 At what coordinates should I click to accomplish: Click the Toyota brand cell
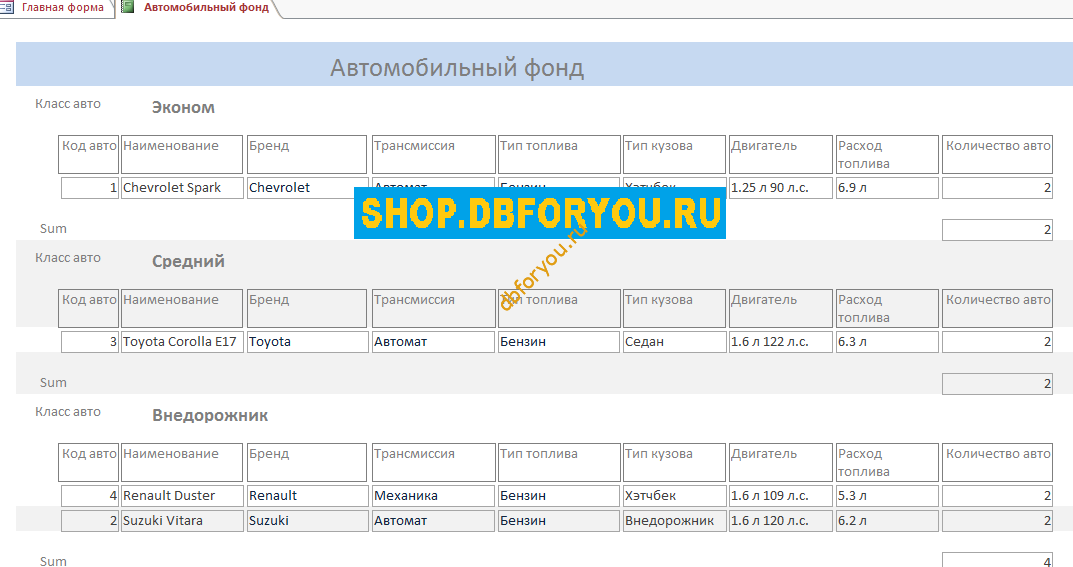(308, 342)
